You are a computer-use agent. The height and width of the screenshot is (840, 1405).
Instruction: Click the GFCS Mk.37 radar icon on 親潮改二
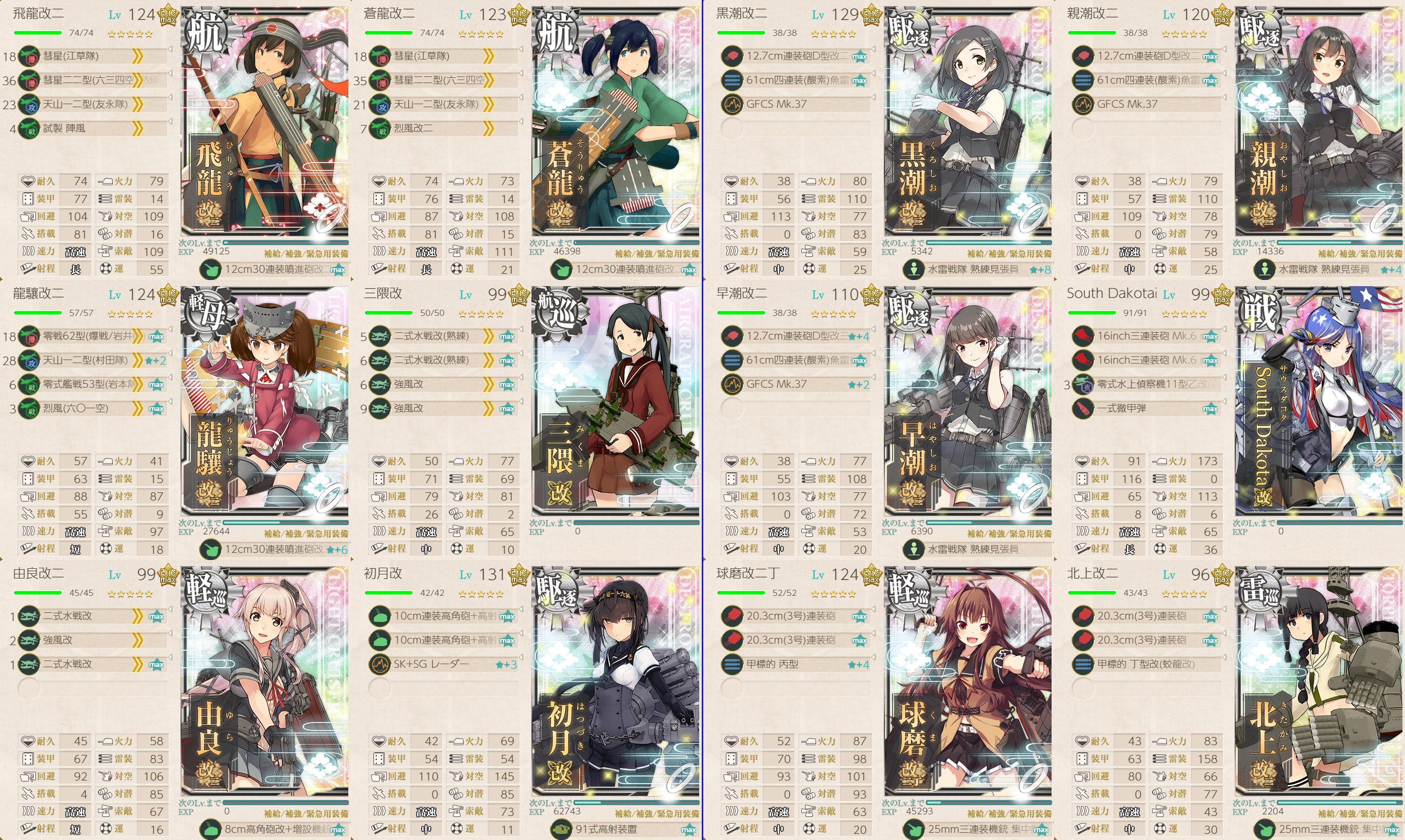pos(1083,104)
